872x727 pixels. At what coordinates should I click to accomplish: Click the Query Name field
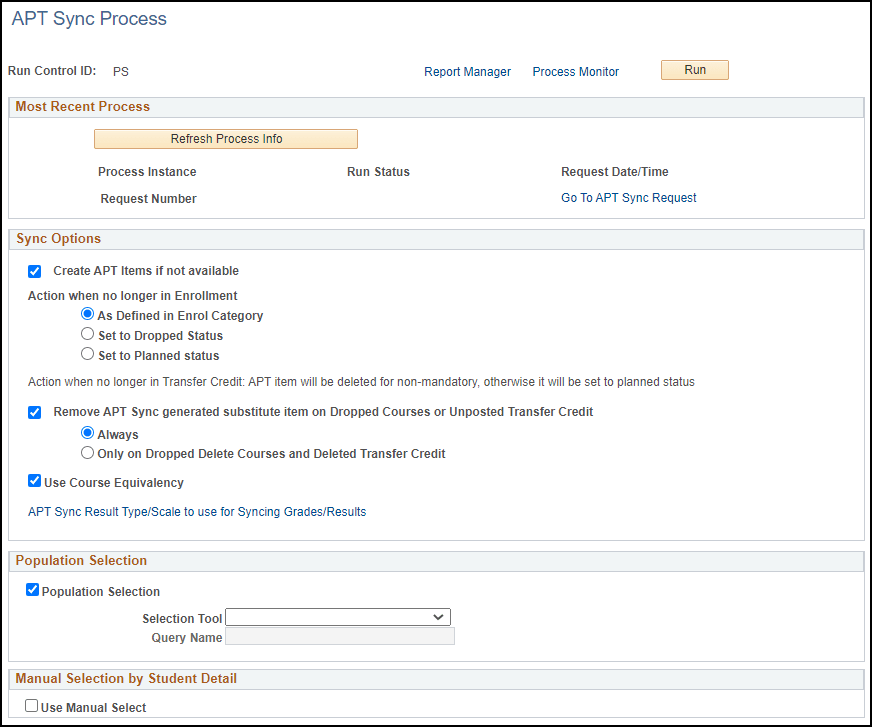point(339,637)
